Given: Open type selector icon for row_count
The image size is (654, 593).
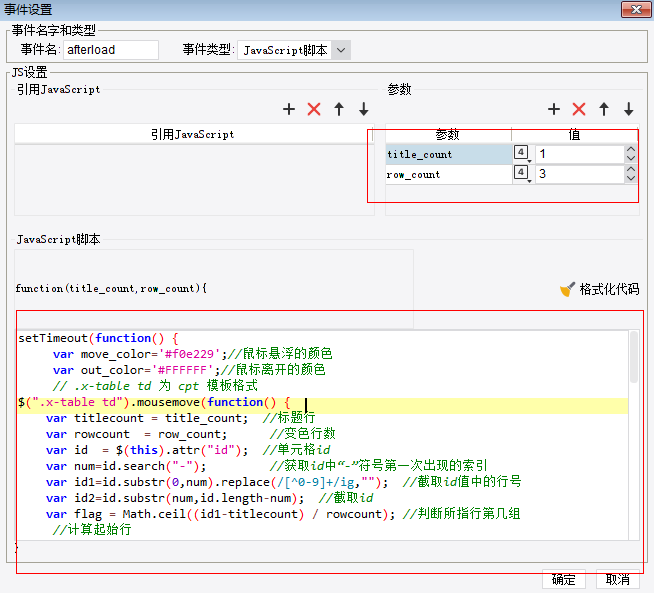Looking at the screenshot, I should pos(521,173).
